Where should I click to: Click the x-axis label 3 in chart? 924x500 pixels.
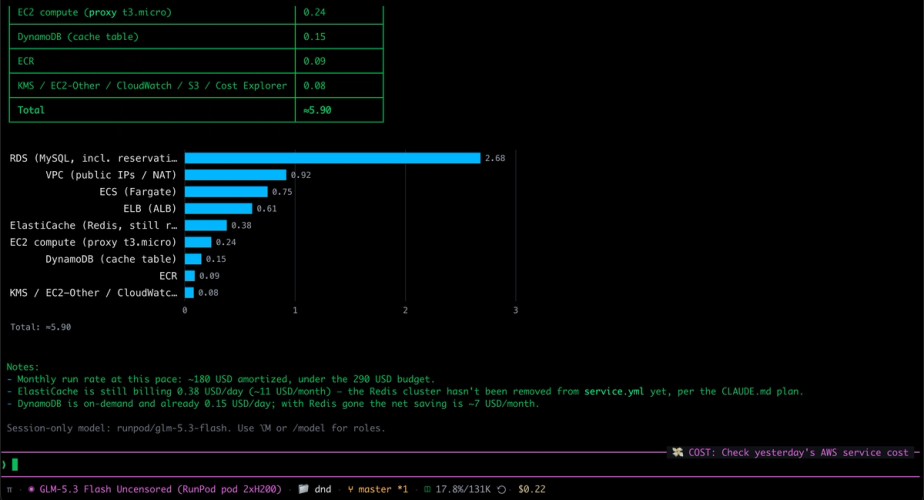point(516,310)
